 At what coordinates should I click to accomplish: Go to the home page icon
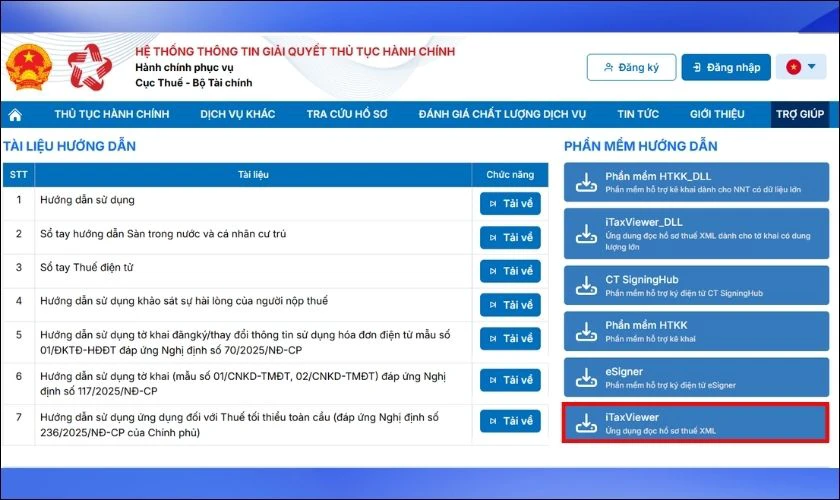pos(15,115)
